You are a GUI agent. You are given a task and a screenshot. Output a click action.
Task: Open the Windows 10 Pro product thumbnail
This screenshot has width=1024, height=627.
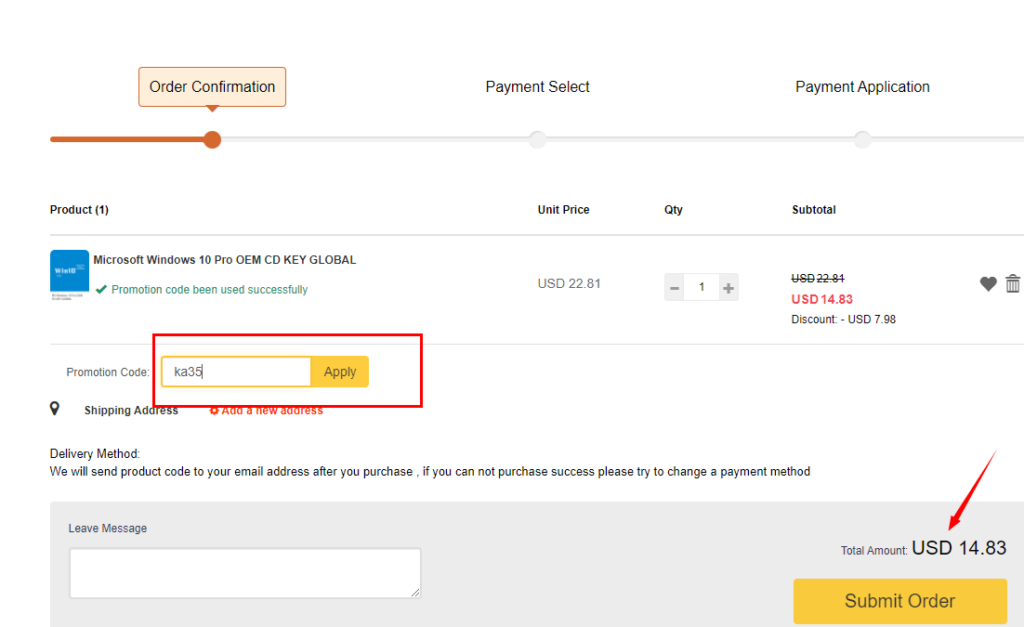[x=69, y=274]
